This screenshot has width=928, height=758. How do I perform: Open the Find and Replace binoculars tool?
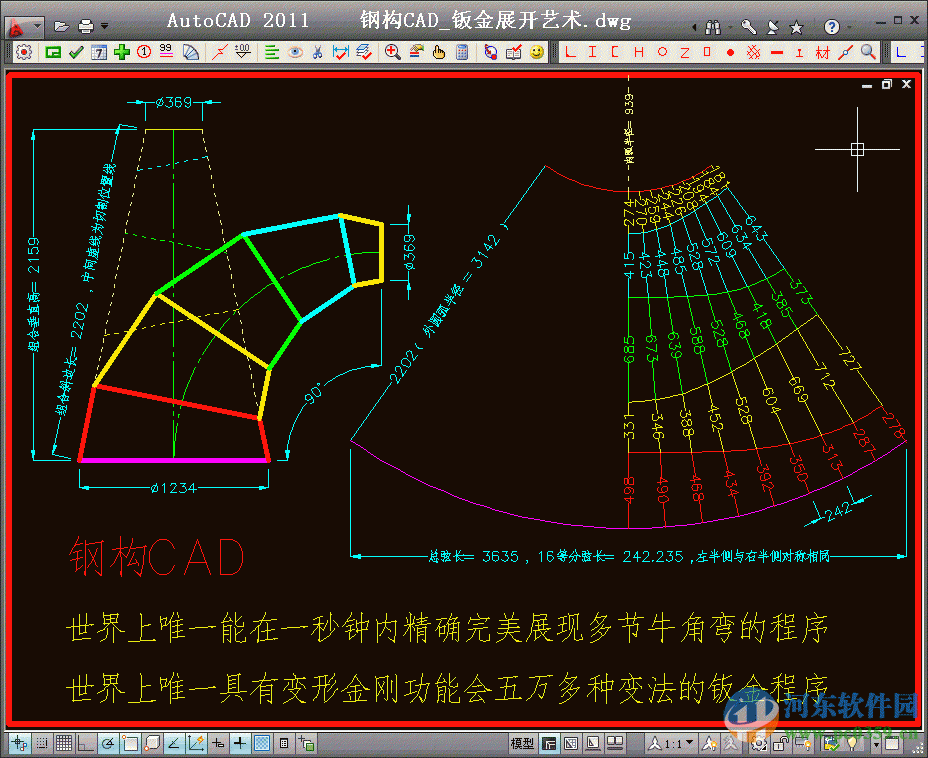click(712, 27)
